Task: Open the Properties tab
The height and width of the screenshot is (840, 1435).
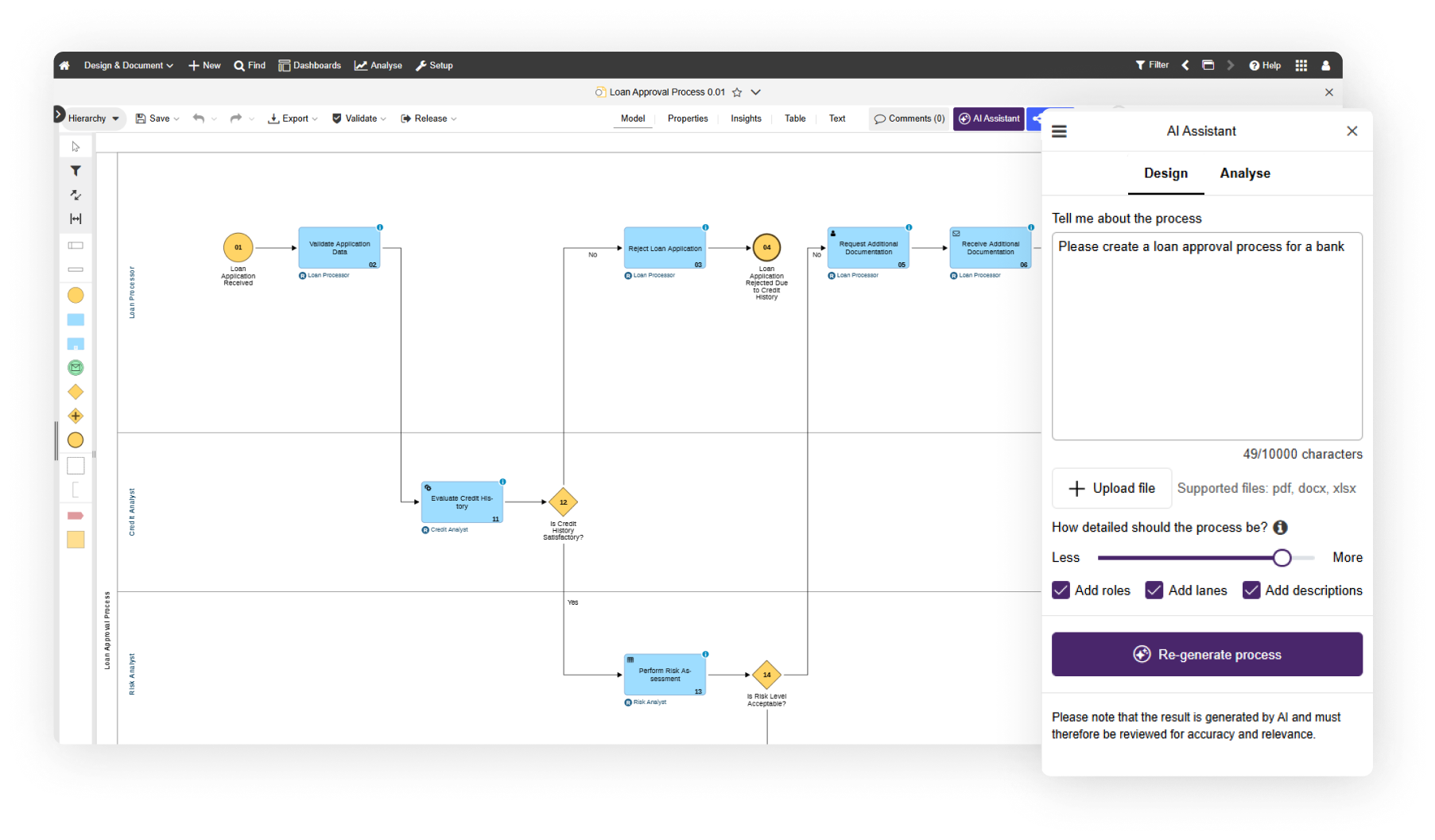Action: click(x=688, y=118)
